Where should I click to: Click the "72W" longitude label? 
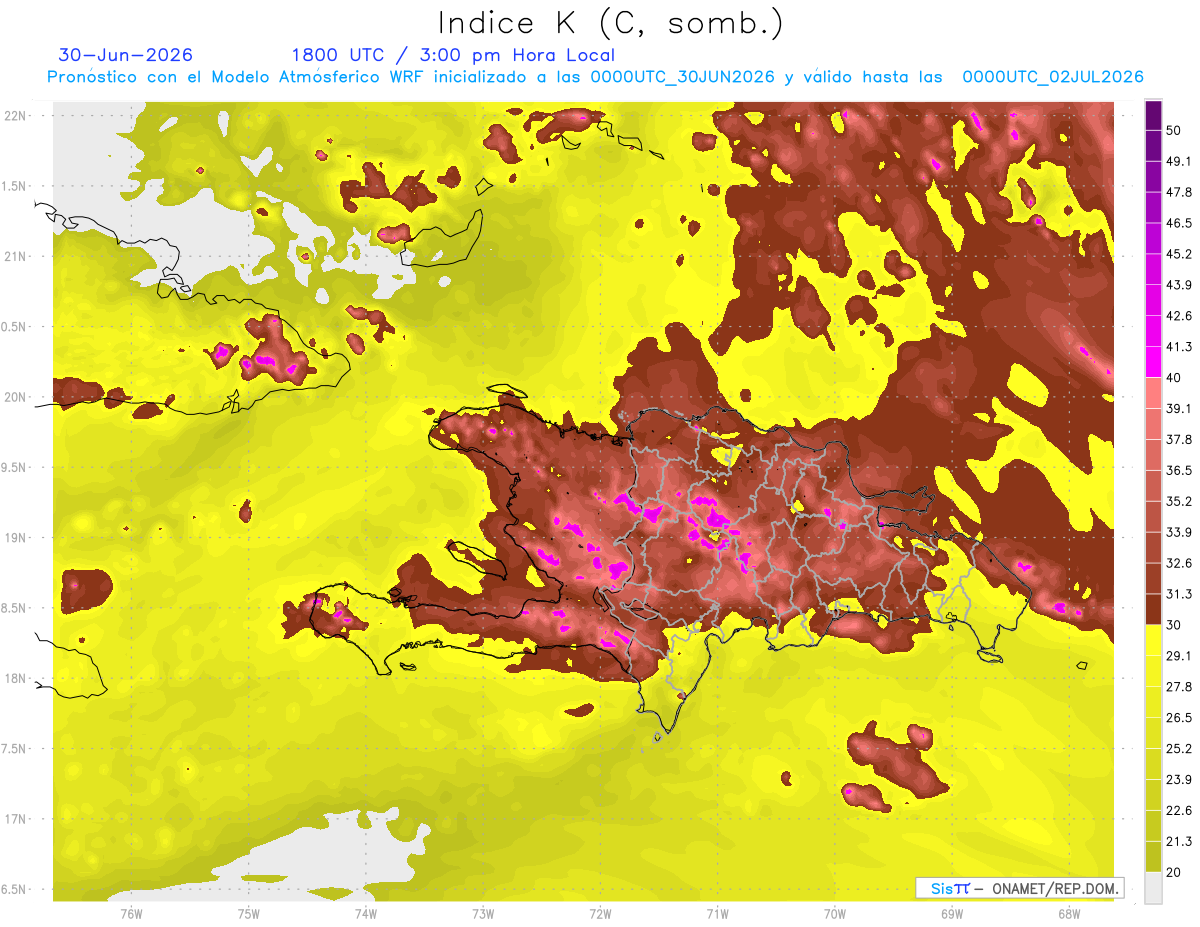tap(600, 913)
